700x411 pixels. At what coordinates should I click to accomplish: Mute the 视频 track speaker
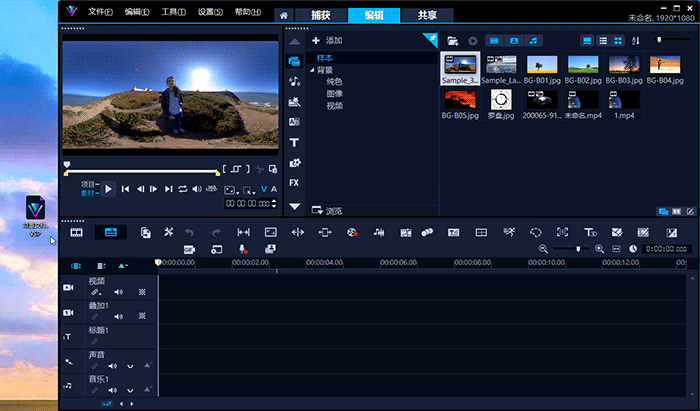click(x=118, y=292)
